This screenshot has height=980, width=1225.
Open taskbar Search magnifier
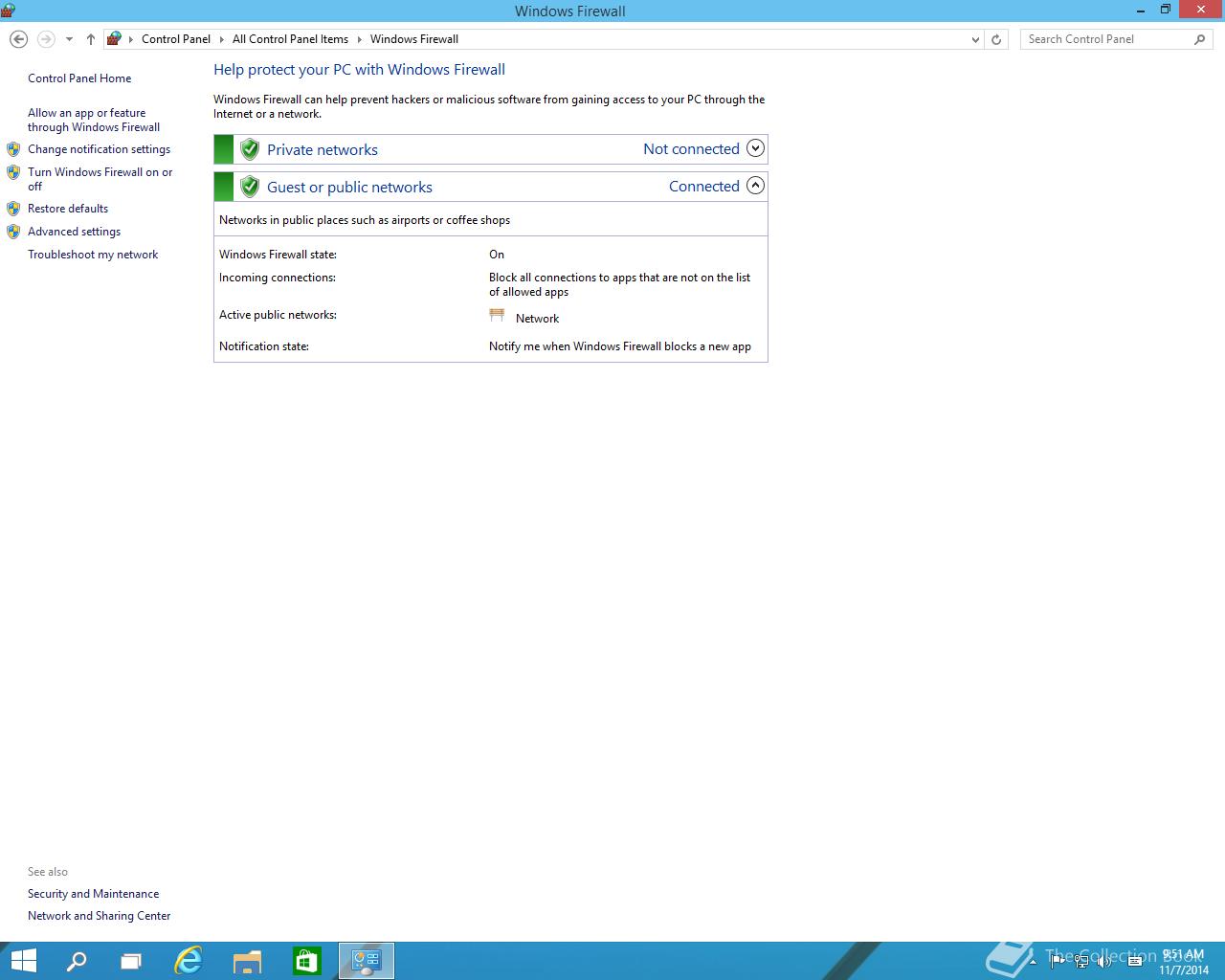tap(76, 961)
